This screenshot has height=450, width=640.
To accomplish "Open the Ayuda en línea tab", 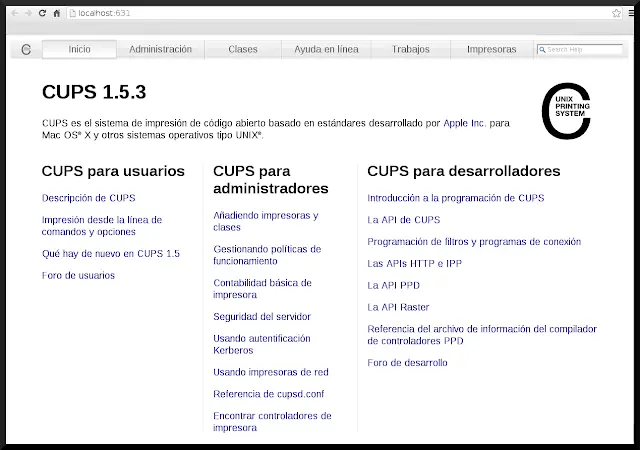I will click(x=326, y=49).
